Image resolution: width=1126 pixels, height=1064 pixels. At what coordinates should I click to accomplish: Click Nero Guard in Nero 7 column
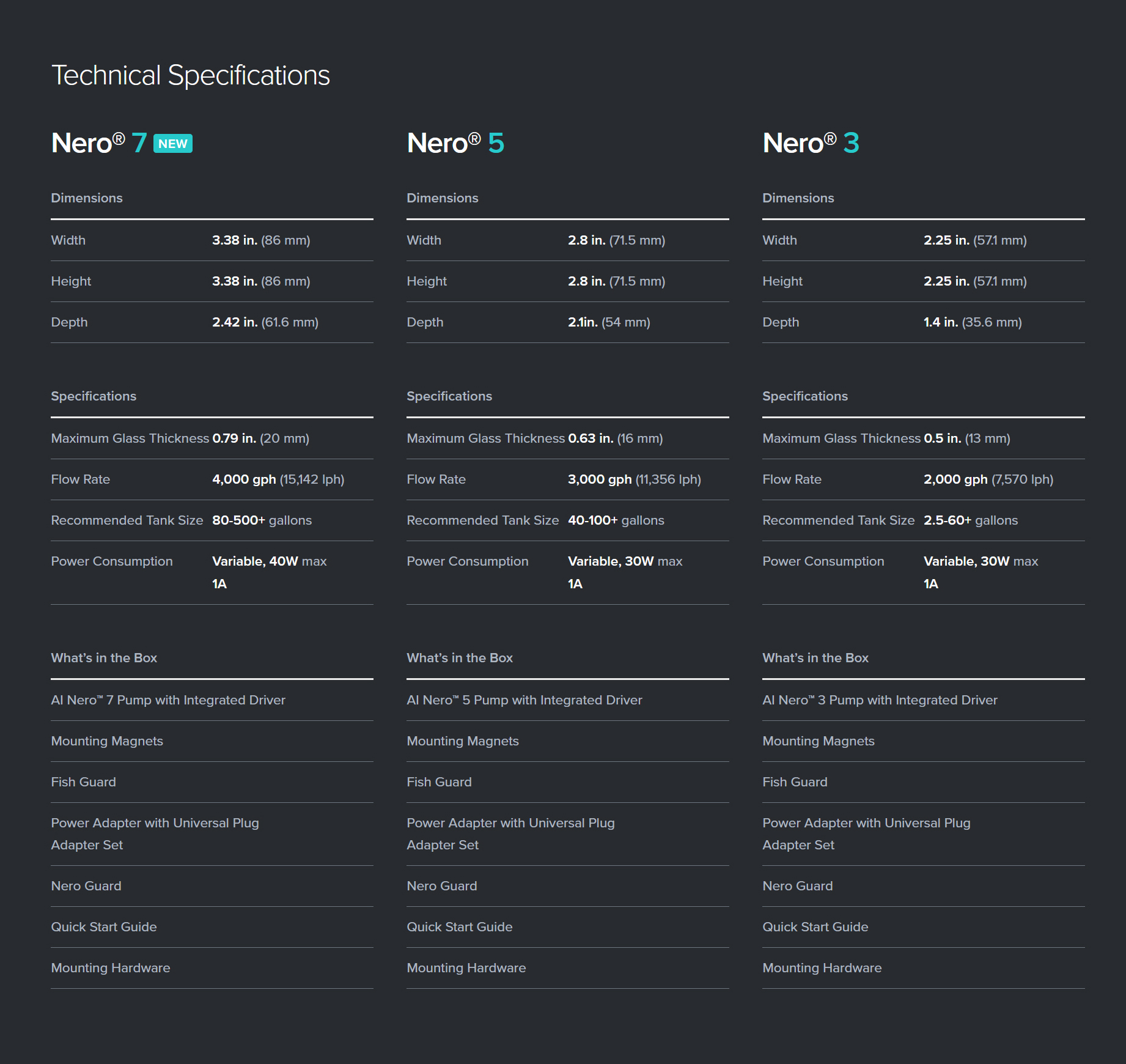tap(86, 886)
